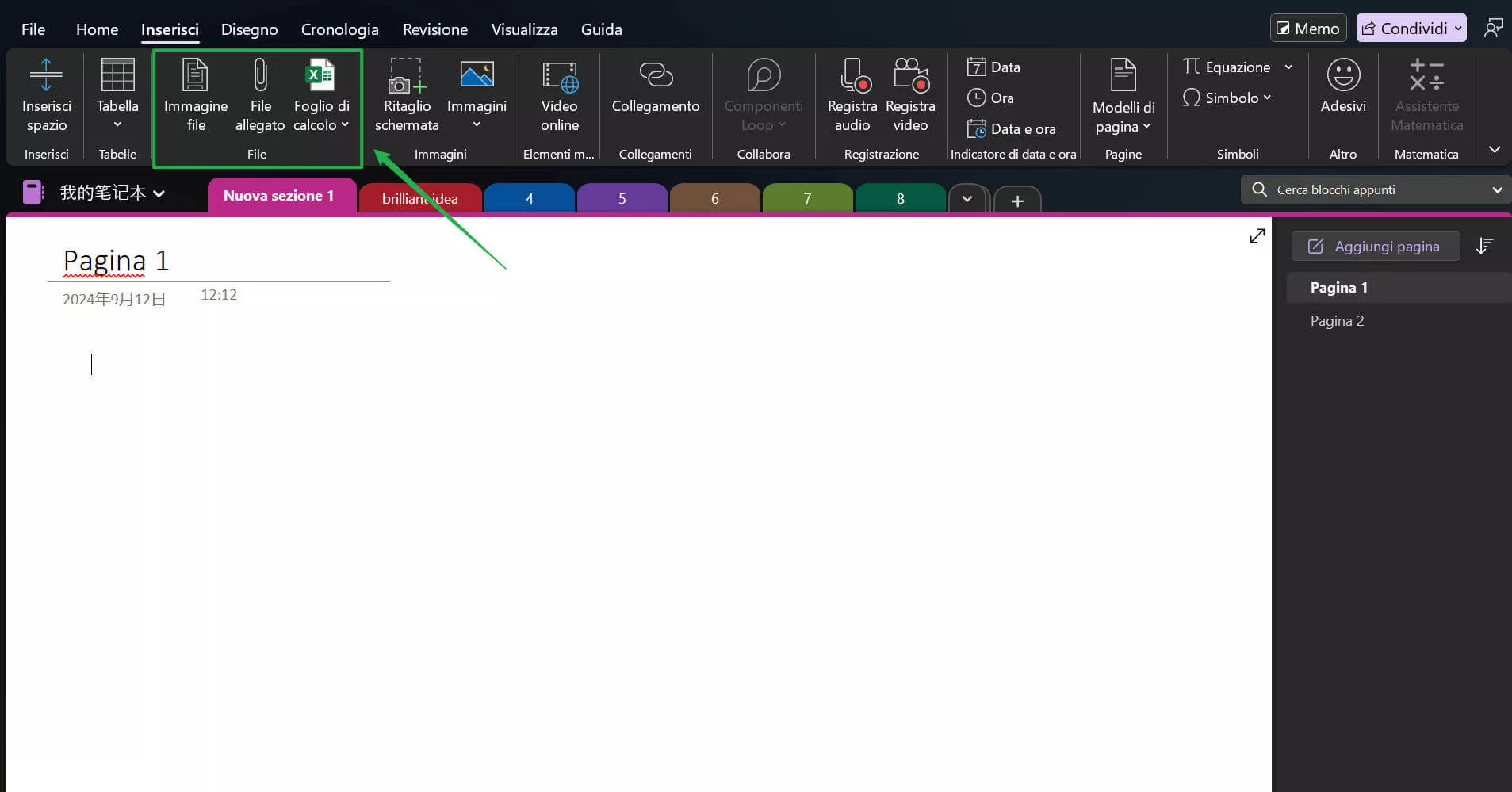1512x792 pixels.
Task: Switch to the Disegno tab
Action: pos(249,29)
